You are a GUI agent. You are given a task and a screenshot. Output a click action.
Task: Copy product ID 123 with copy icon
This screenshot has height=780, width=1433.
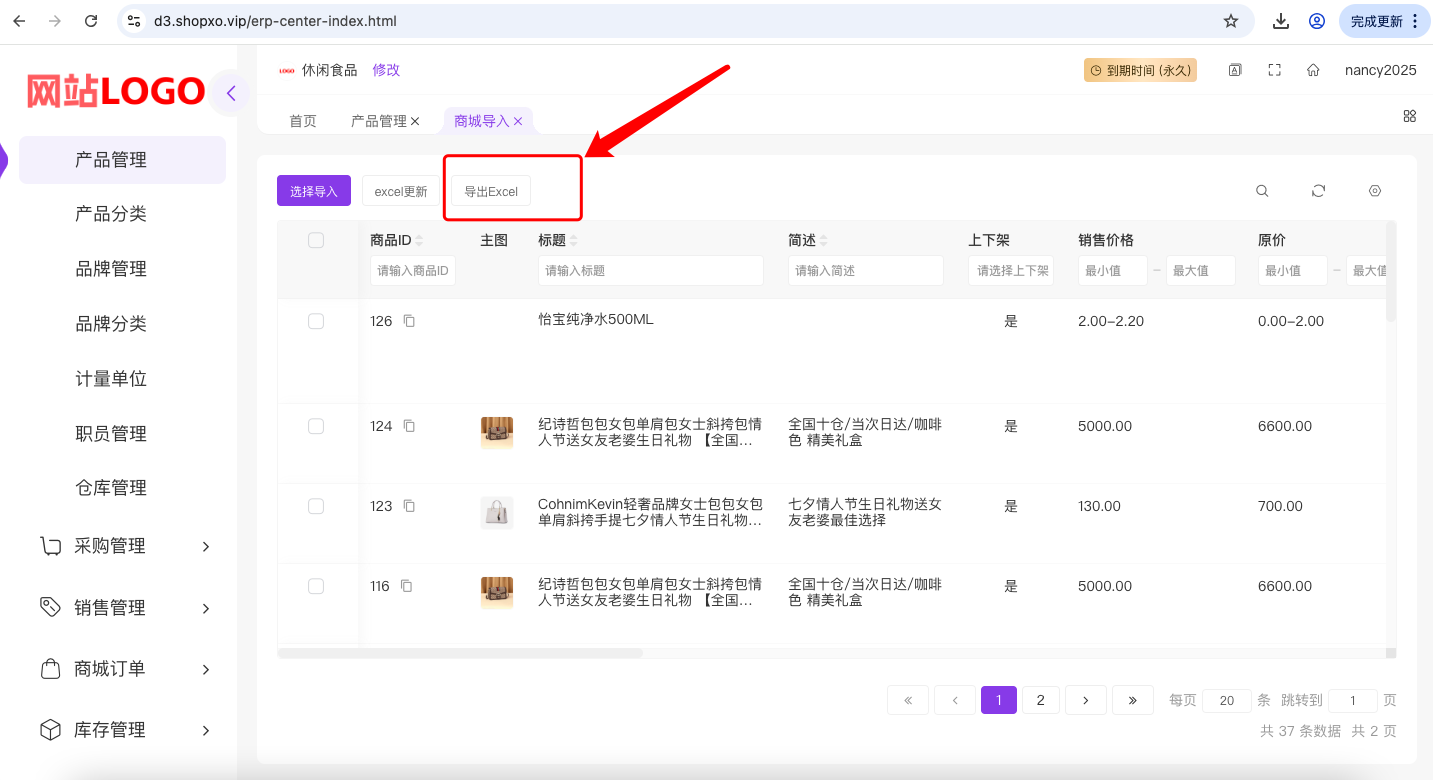tap(409, 506)
